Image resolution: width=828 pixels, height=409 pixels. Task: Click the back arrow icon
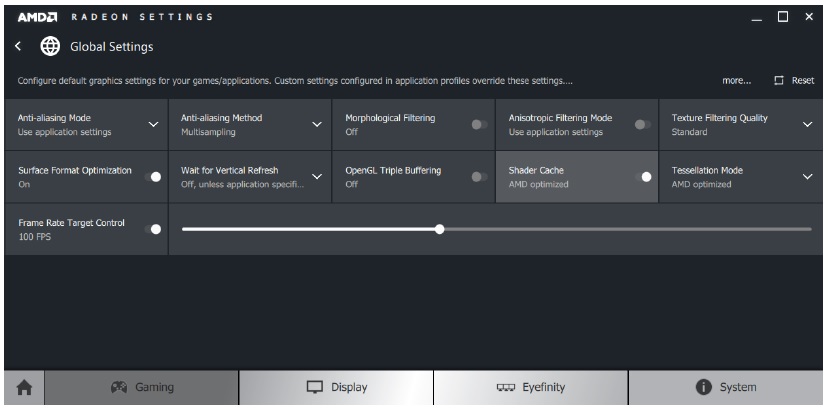point(18,46)
